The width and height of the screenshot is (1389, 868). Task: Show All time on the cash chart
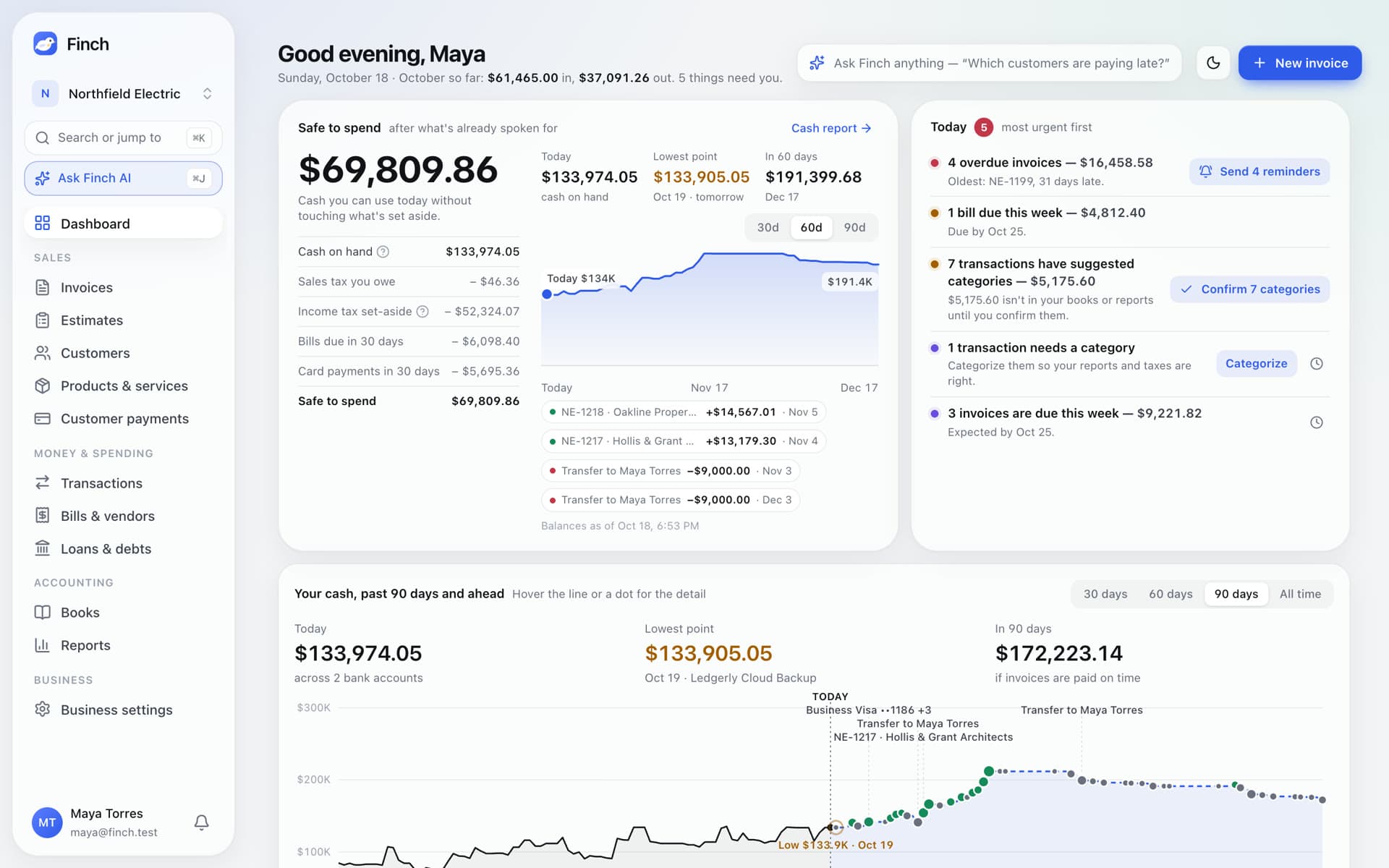[x=1300, y=594]
